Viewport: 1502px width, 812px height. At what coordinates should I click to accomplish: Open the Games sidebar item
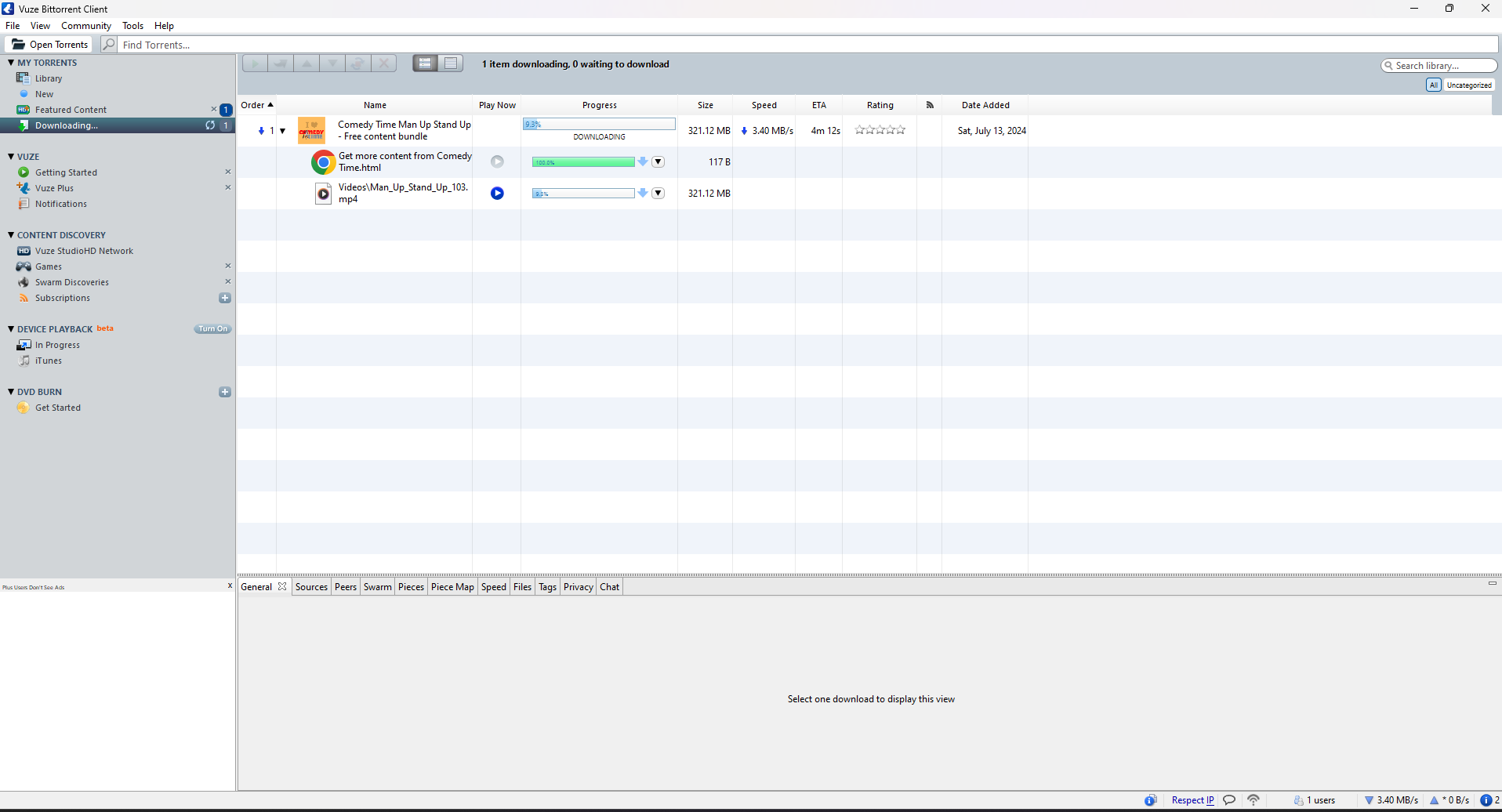[48, 266]
